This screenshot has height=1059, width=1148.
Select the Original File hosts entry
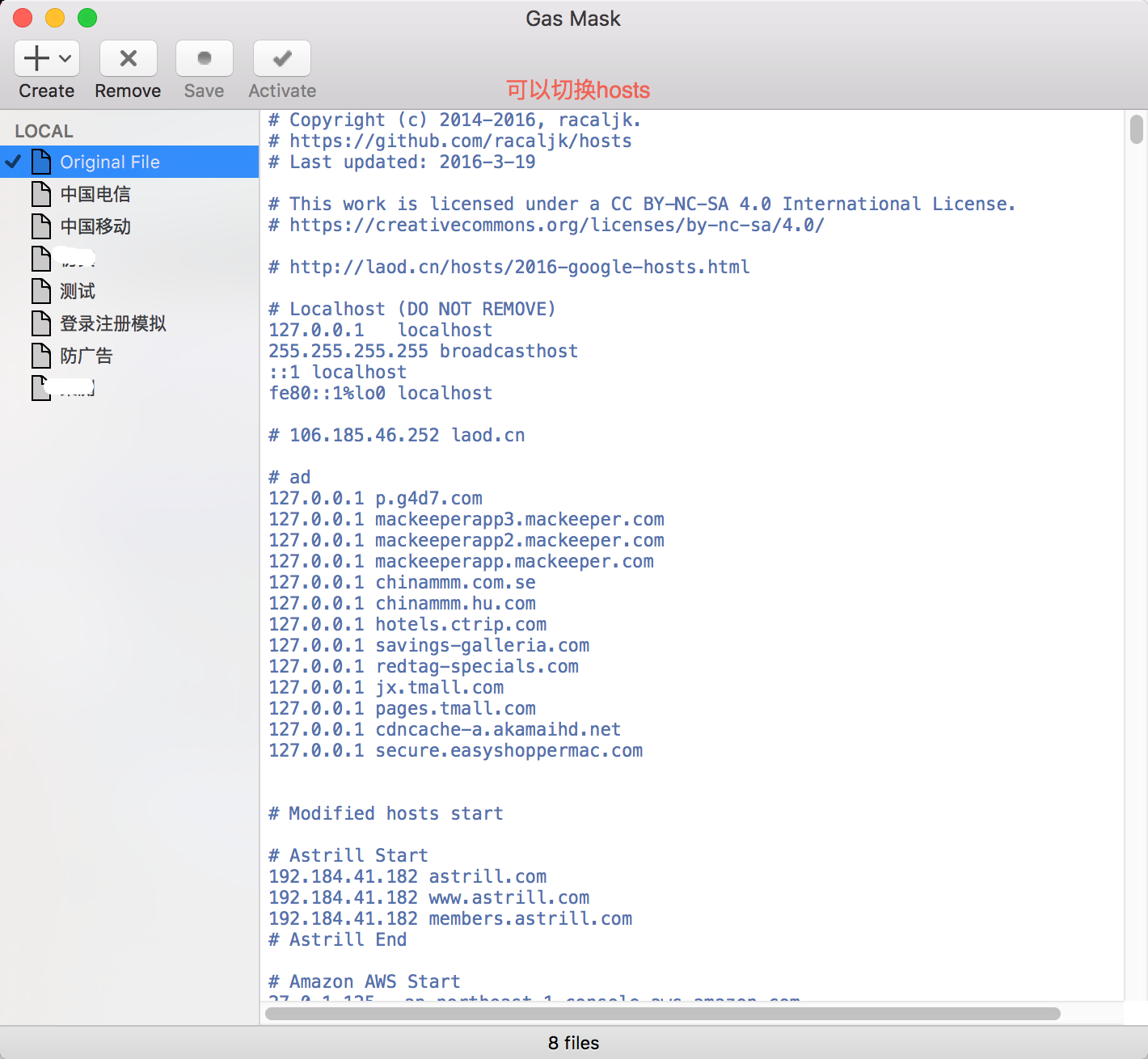[129, 162]
